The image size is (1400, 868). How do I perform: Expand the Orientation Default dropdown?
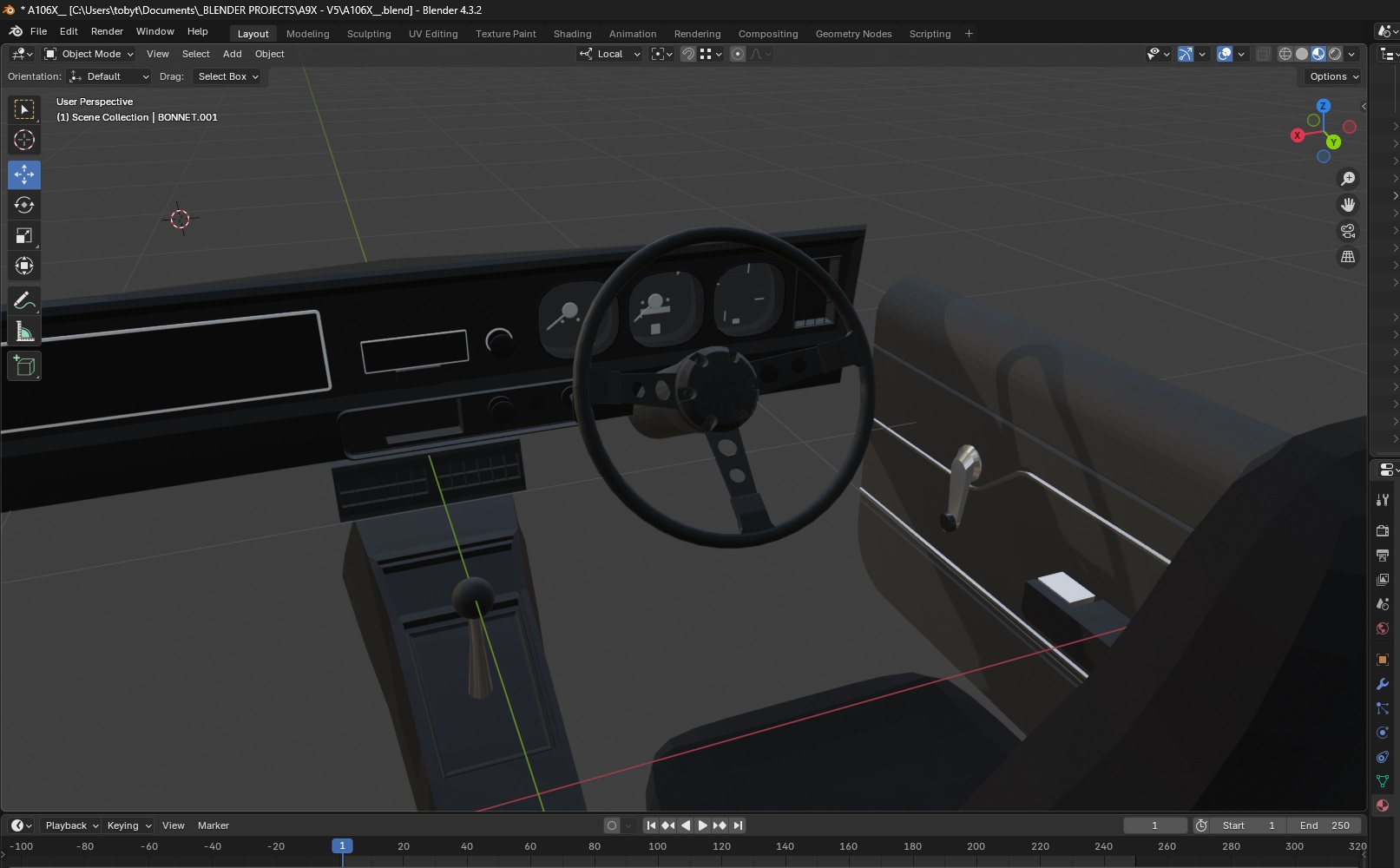[109, 76]
